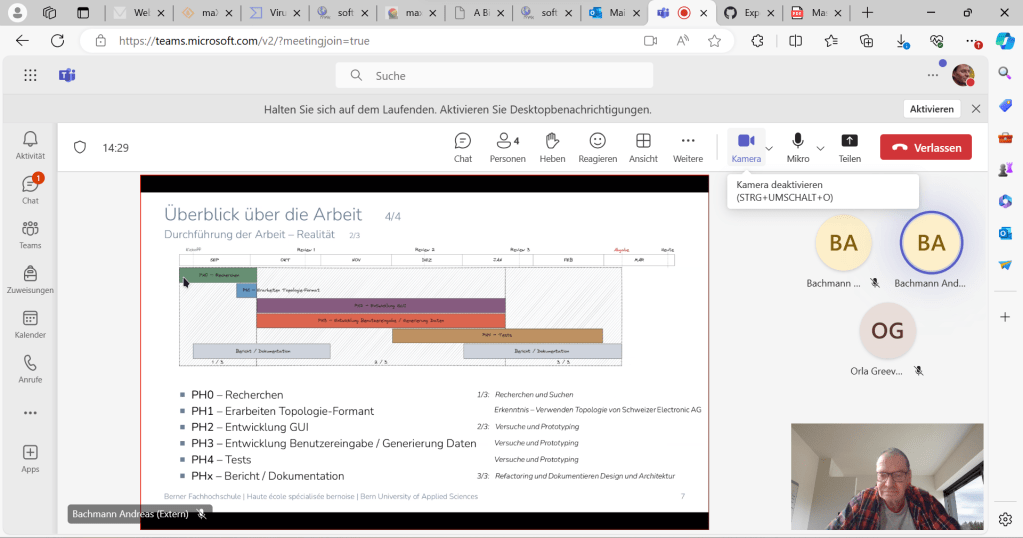Share screen with Teilen button
The width and height of the screenshot is (1023, 538).
click(x=849, y=147)
